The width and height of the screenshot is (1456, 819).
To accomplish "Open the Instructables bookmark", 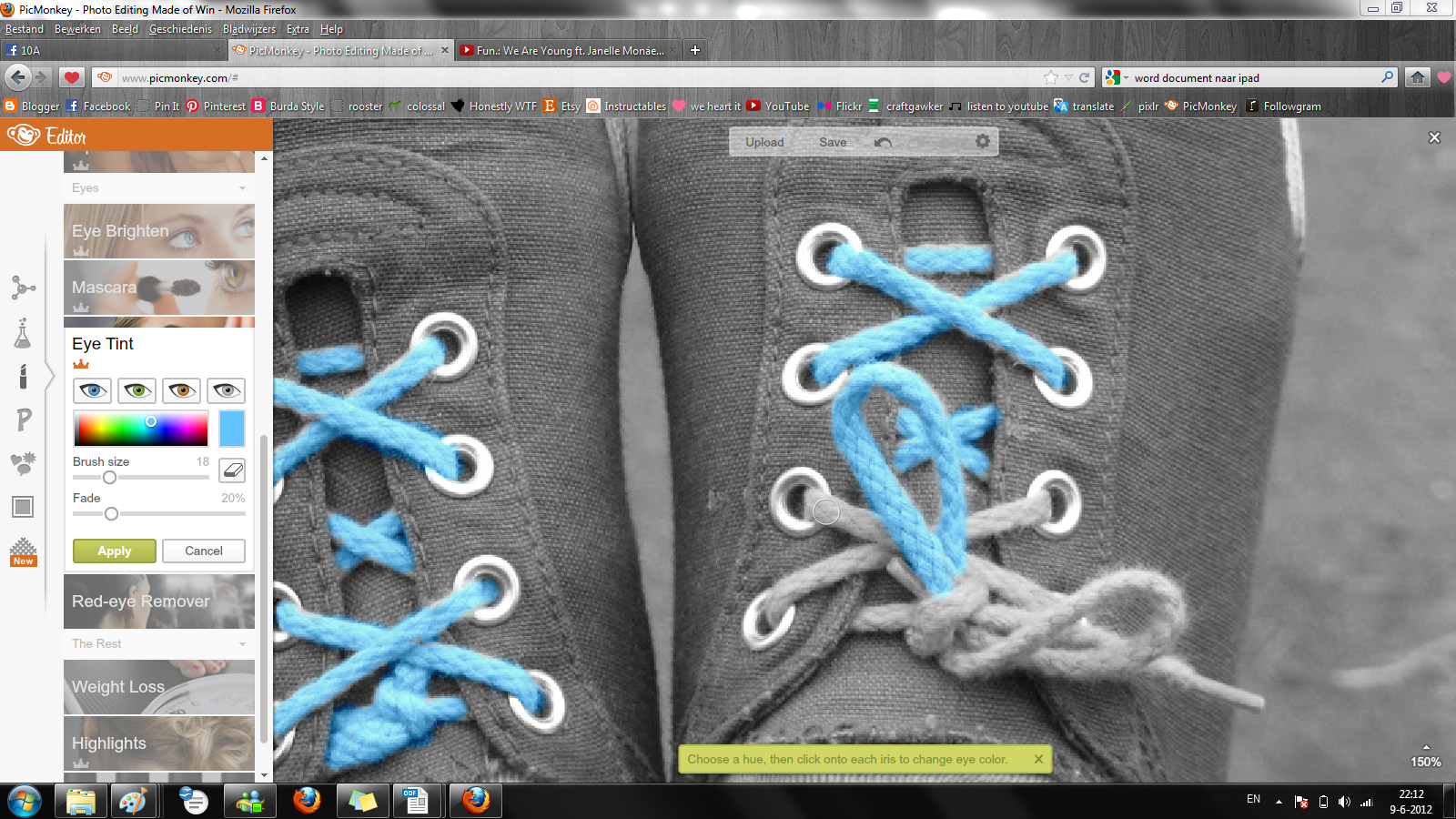I will (x=626, y=106).
